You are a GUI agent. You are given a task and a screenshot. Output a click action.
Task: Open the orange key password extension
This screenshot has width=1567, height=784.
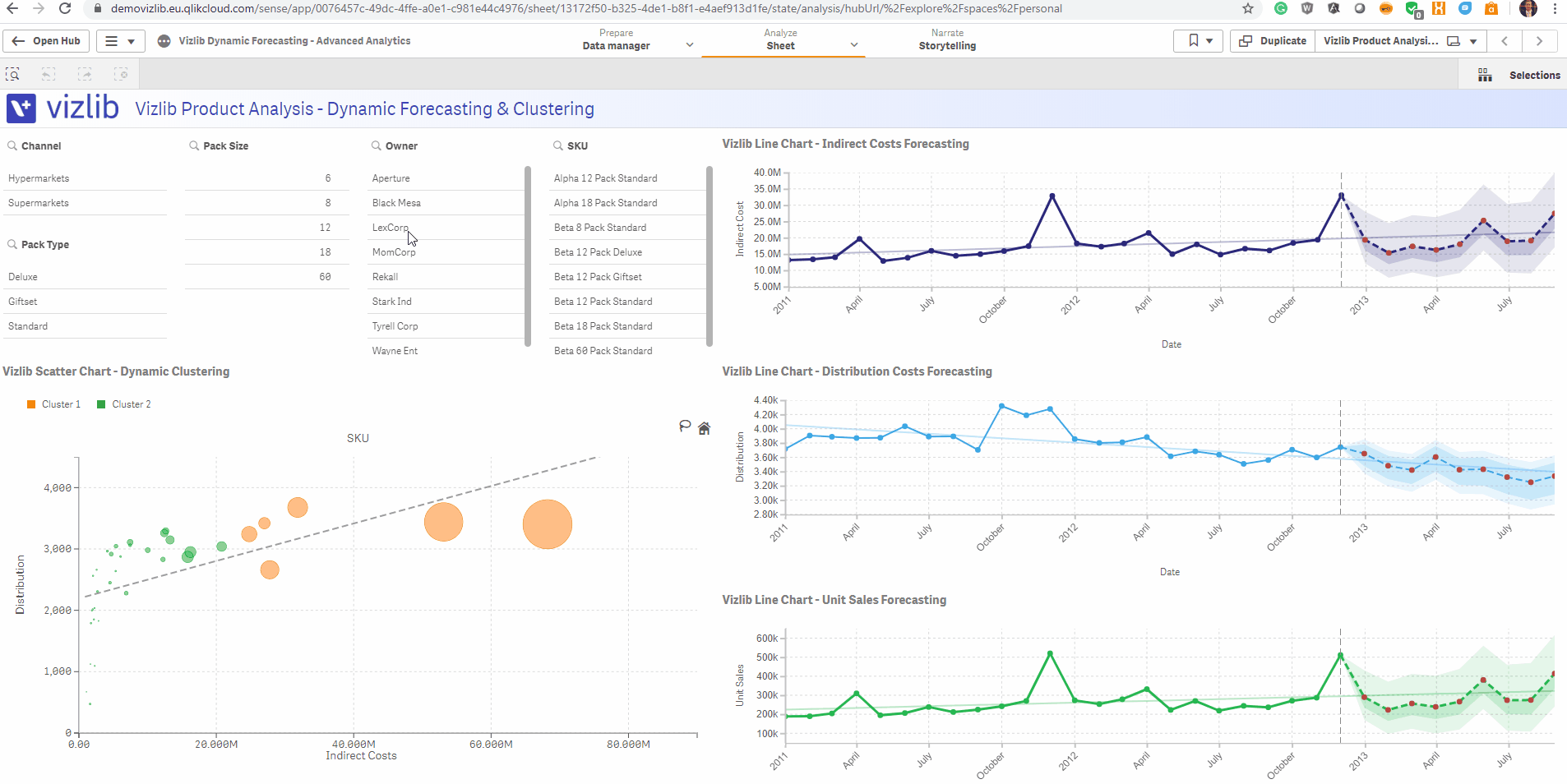(1386, 8)
